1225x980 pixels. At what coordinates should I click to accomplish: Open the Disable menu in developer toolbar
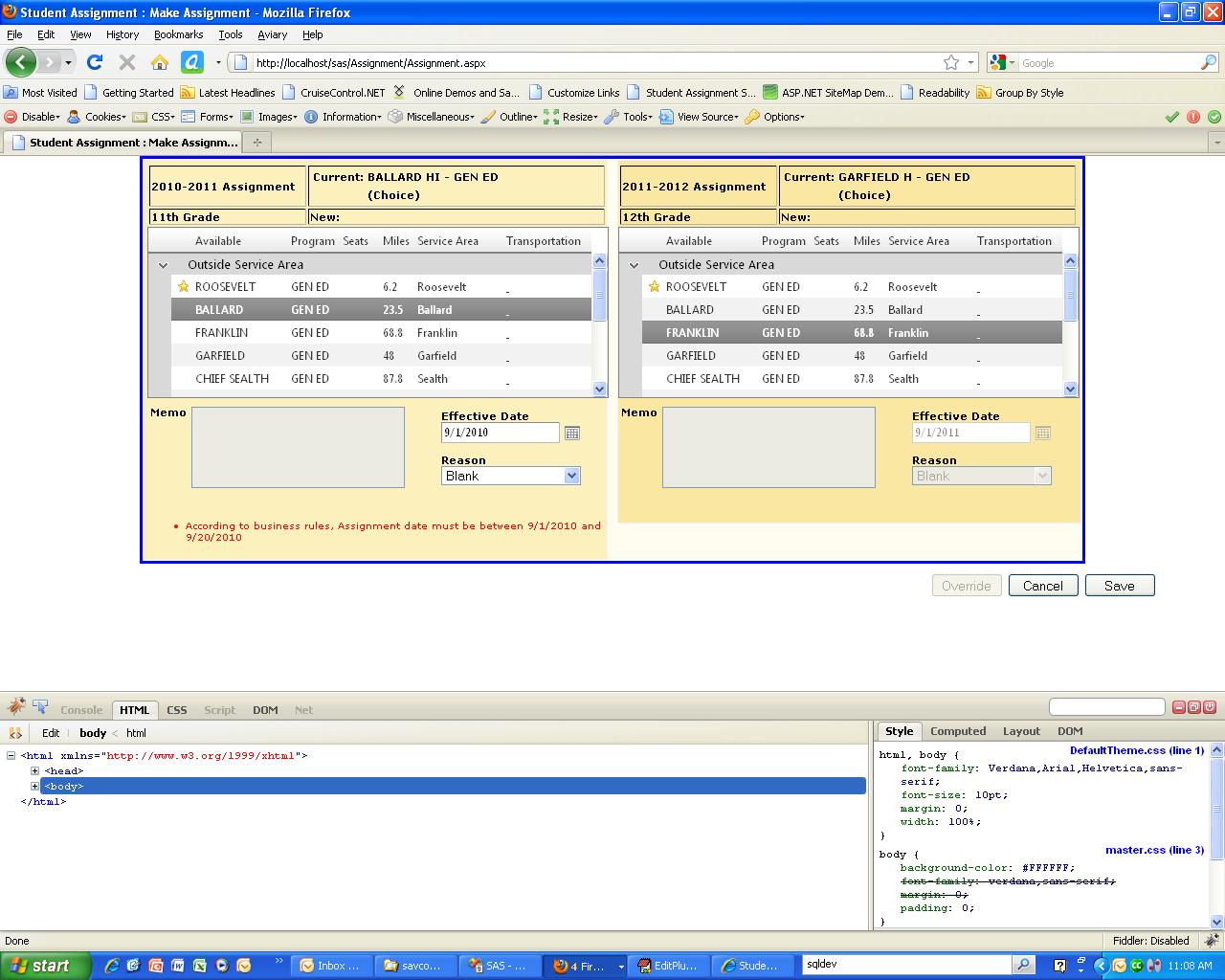pos(33,117)
